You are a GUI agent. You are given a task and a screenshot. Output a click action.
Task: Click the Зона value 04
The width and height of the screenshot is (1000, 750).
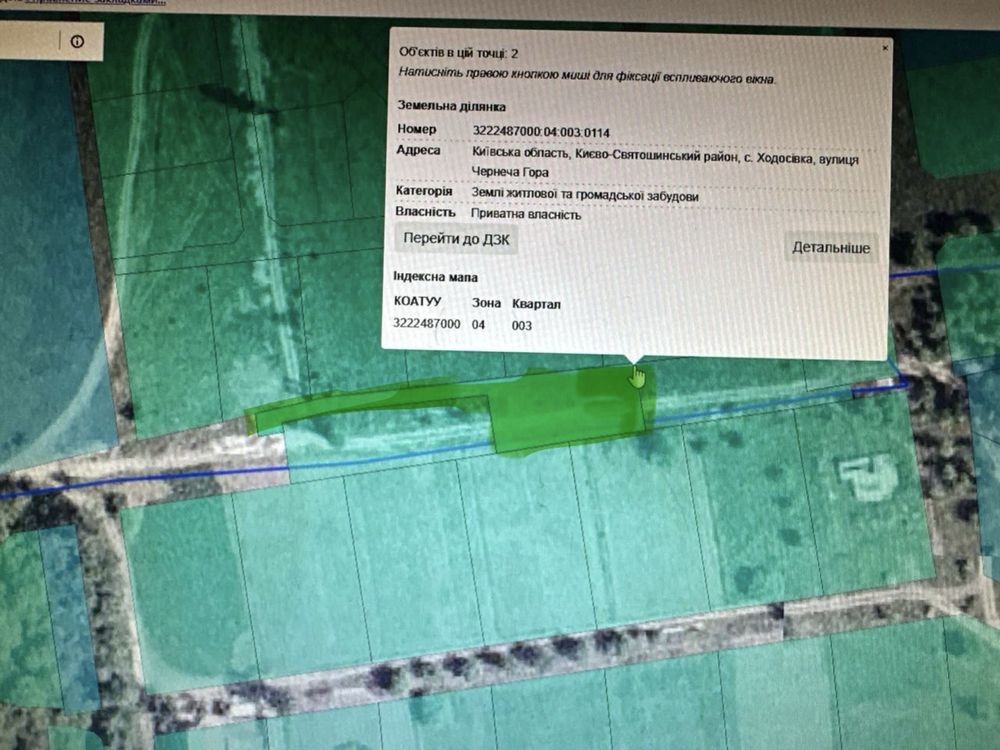coord(478,325)
